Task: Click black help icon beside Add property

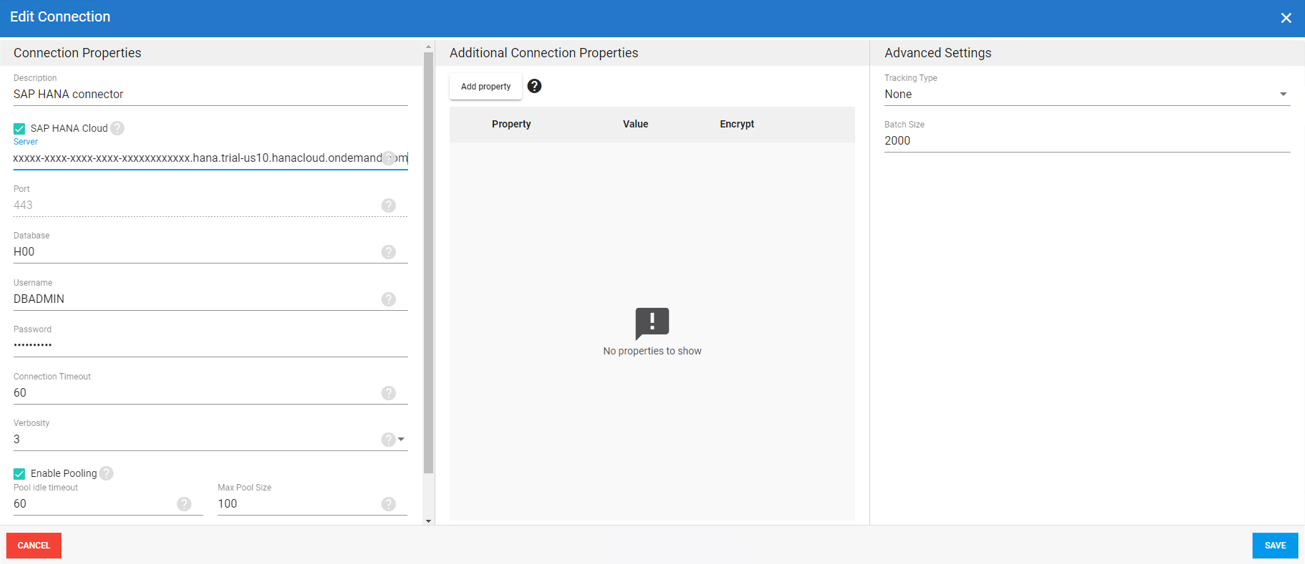Action: pyautogui.click(x=534, y=86)
